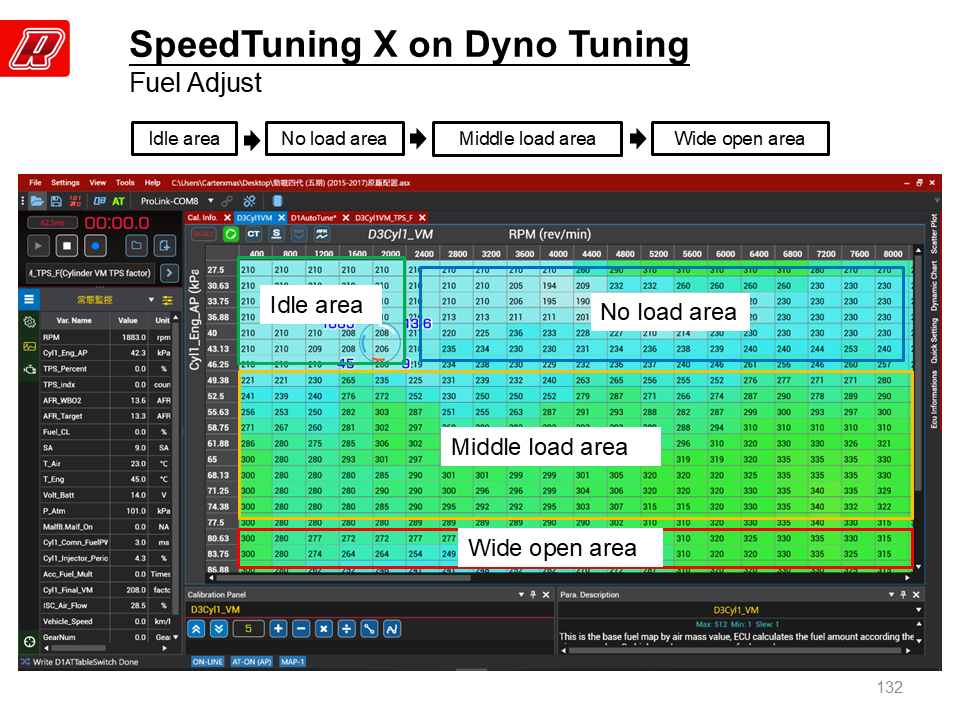
Task: Click the double-up increase arrow in the Calibration Panel
Action: [196, 629]
